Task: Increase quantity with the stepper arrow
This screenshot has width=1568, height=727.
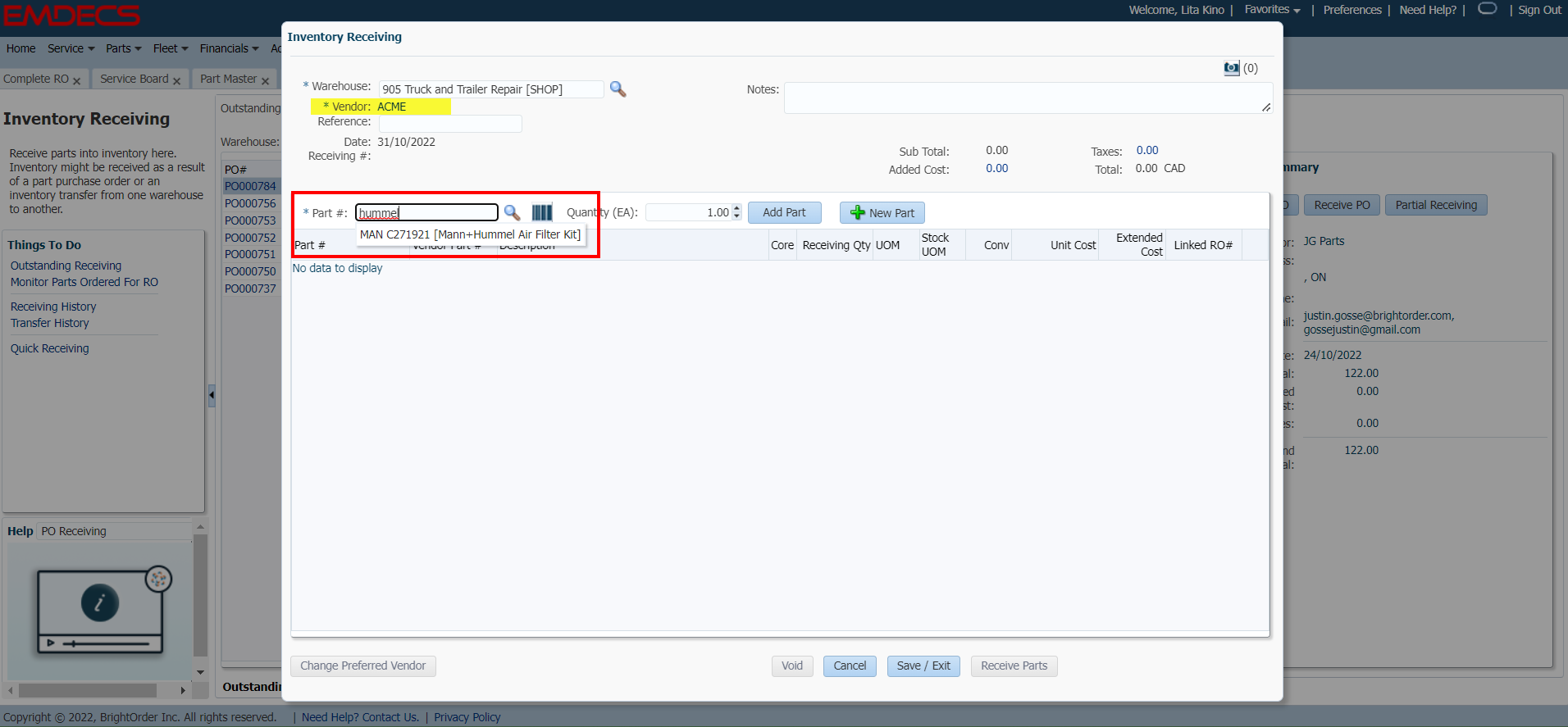Action: pyautogui.click(x=736, y=208)
